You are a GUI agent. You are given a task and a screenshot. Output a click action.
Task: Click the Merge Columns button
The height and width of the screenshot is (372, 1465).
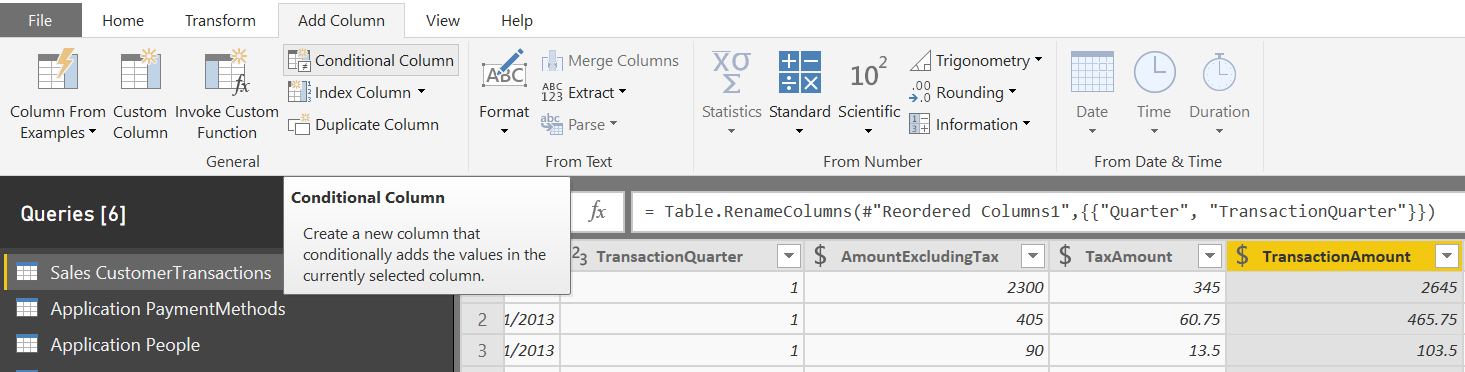point(610,60)
